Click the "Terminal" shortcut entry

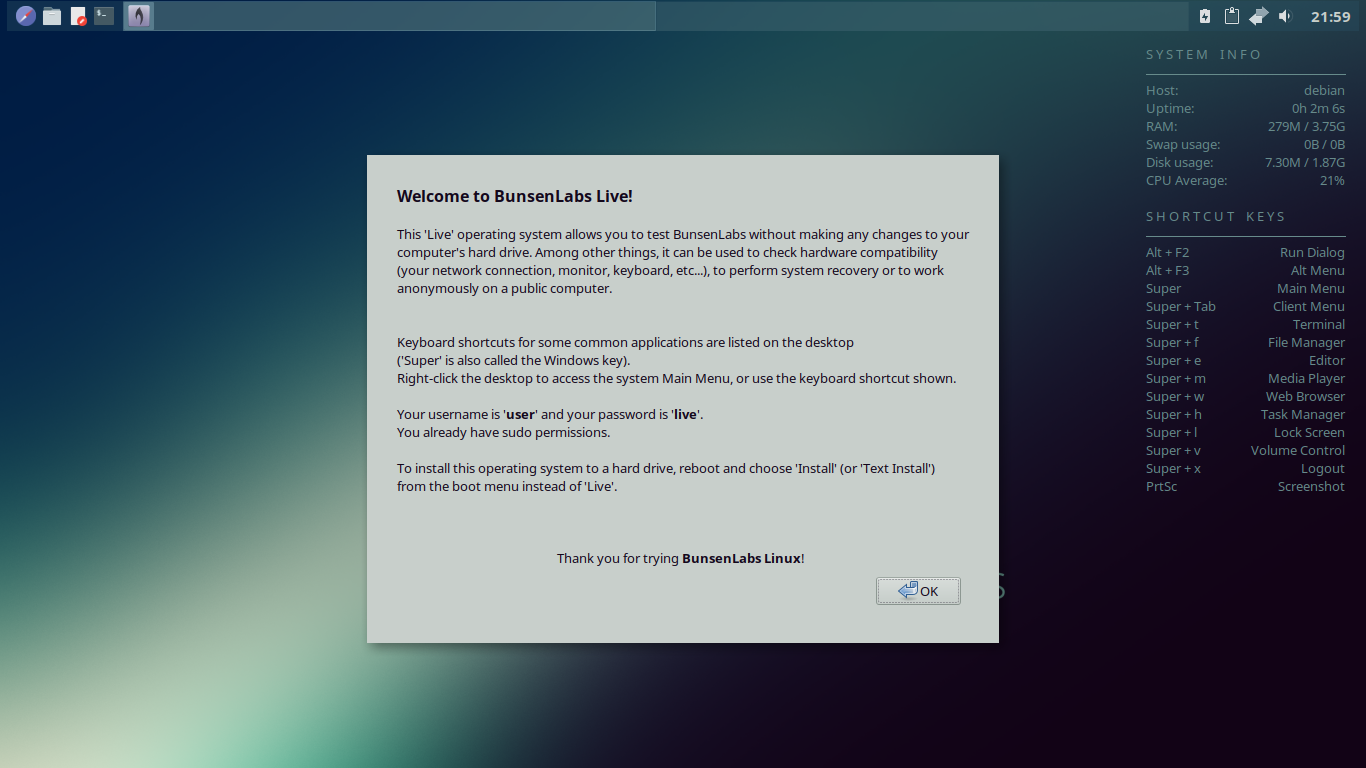coord(1319,325)
